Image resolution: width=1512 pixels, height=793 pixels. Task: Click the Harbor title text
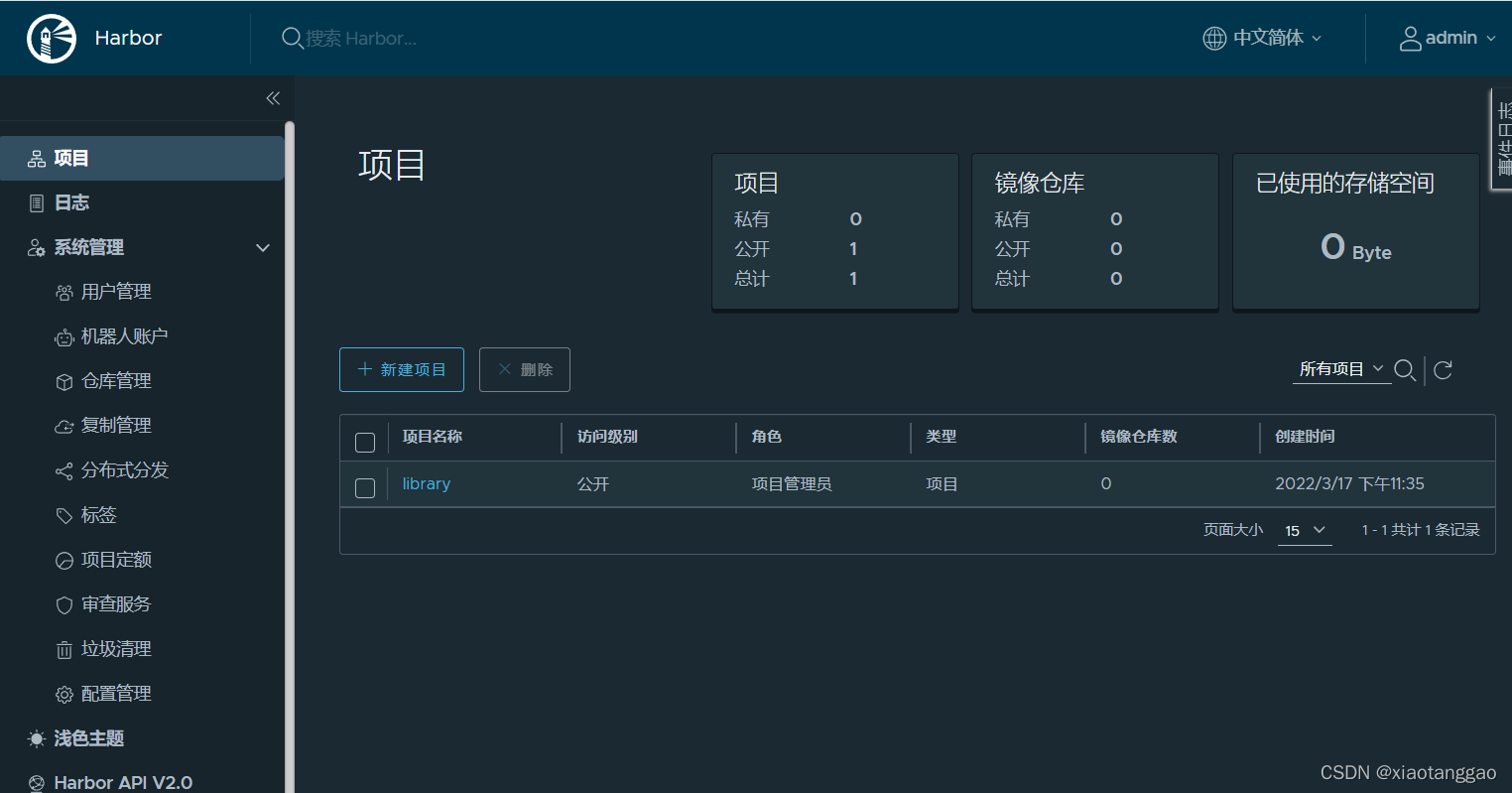click(128, 39)
